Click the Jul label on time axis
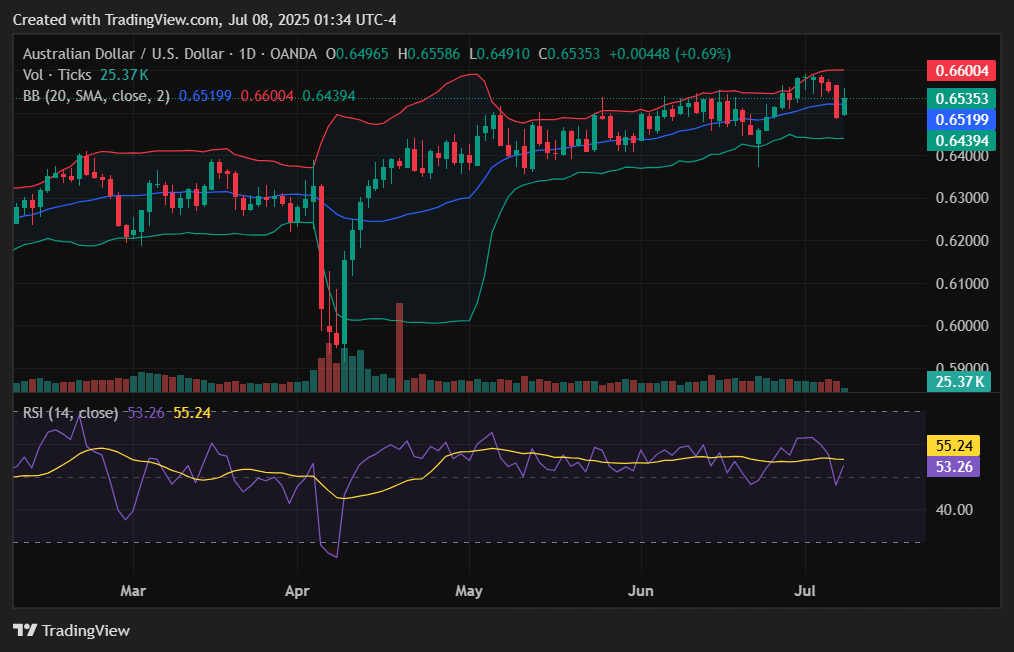Viewport: 1014px width, 652px height. click(805, 591)
